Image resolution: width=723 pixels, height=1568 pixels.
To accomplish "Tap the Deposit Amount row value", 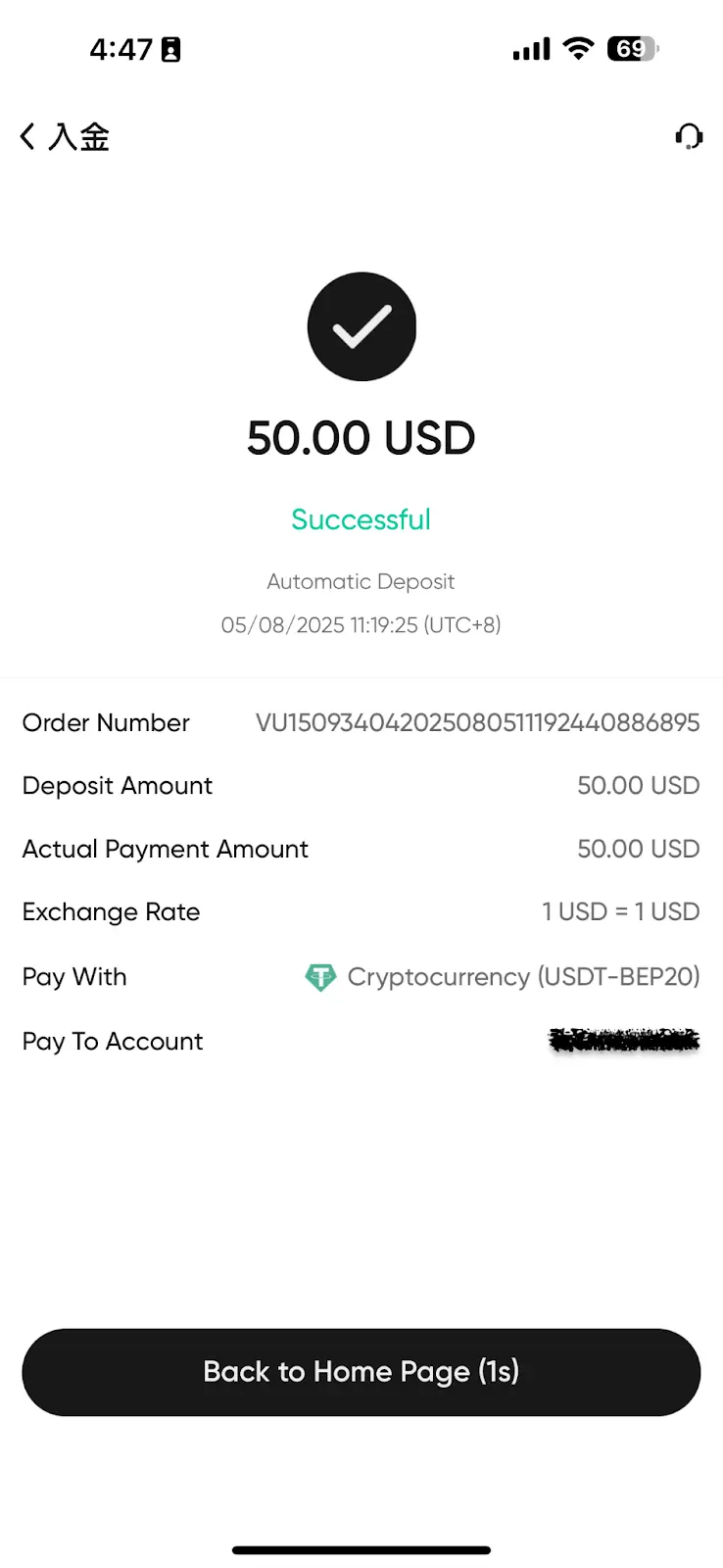I will click(638, 786).
